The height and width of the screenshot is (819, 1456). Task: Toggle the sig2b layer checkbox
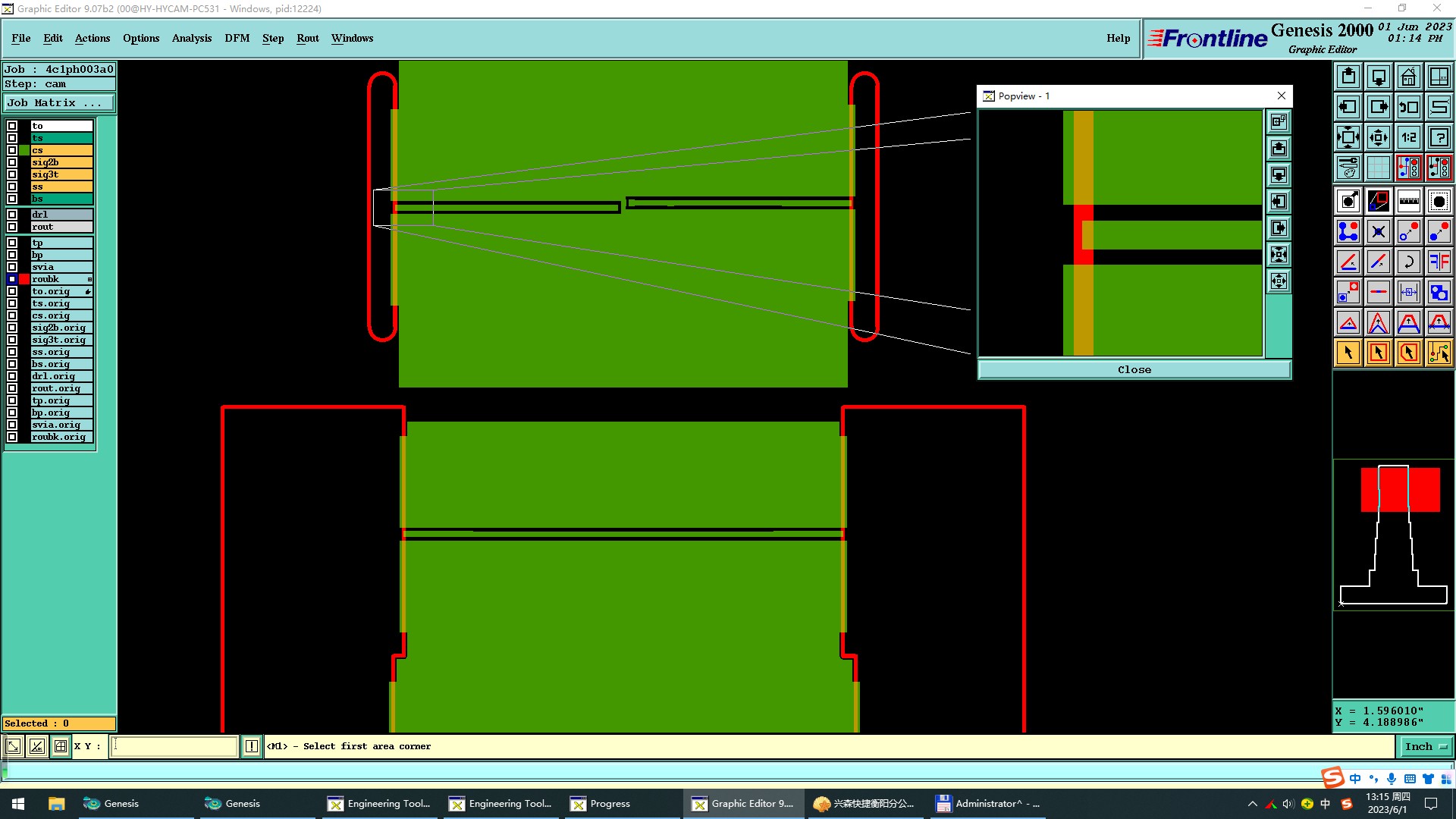[x=12, y=162]
